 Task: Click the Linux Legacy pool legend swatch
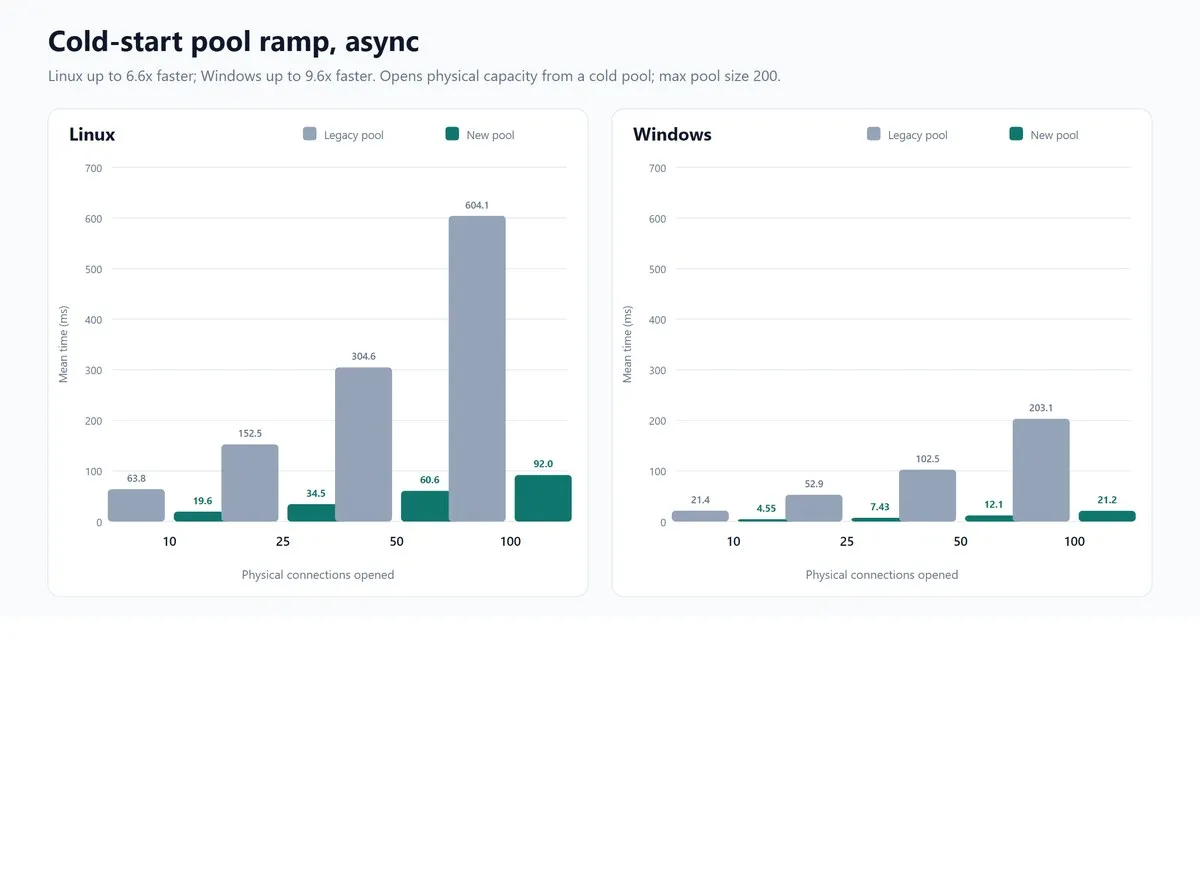[310, 134]
